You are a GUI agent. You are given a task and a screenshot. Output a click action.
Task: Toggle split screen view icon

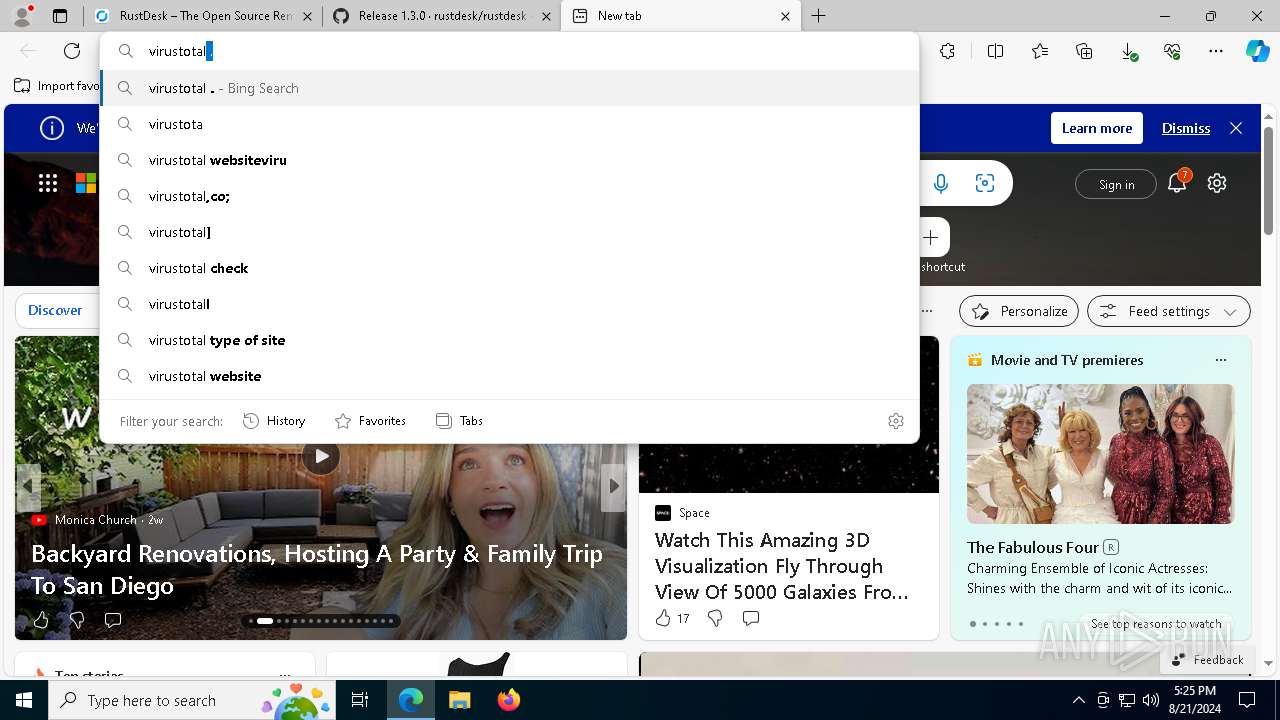pos(995,51)
